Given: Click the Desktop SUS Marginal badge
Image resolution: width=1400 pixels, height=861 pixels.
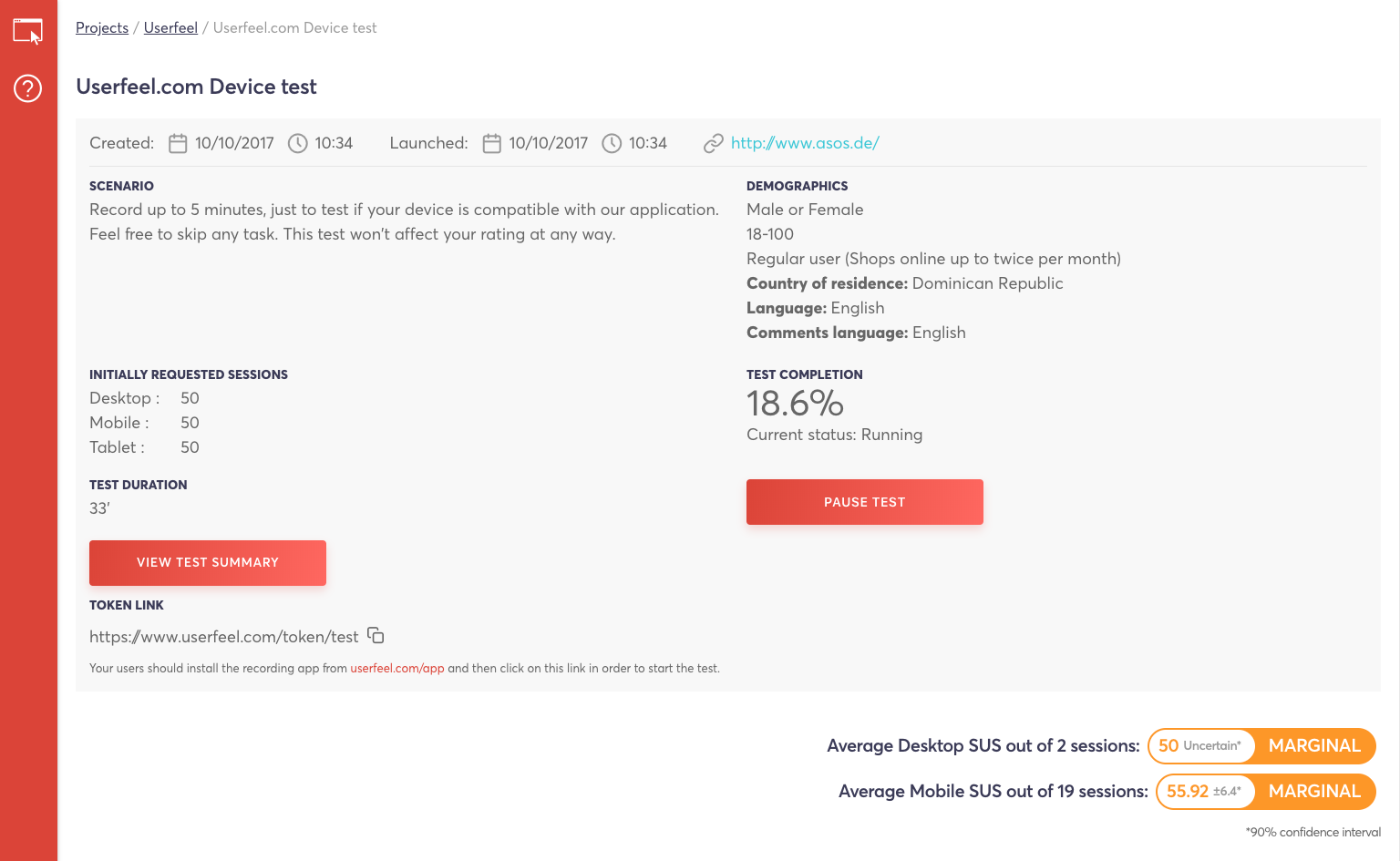Looking at the screenshot, I should coord(1314,746).
